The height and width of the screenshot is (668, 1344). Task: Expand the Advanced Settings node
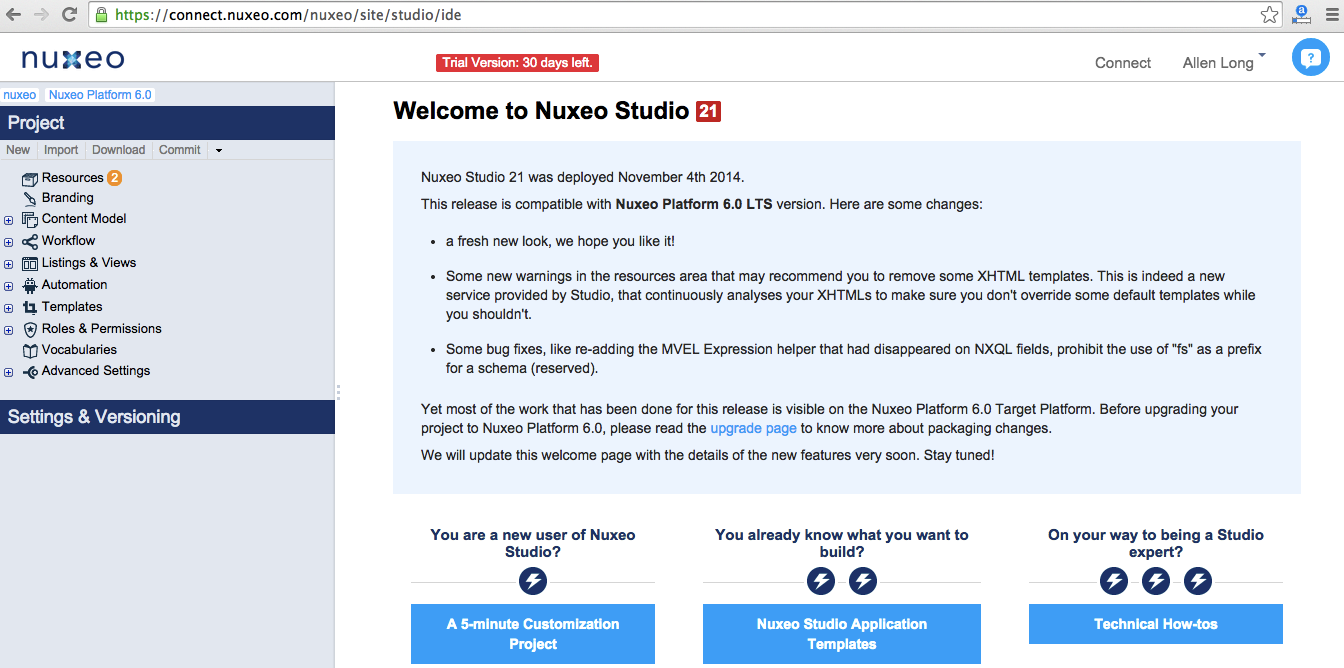tap(9, 373)
